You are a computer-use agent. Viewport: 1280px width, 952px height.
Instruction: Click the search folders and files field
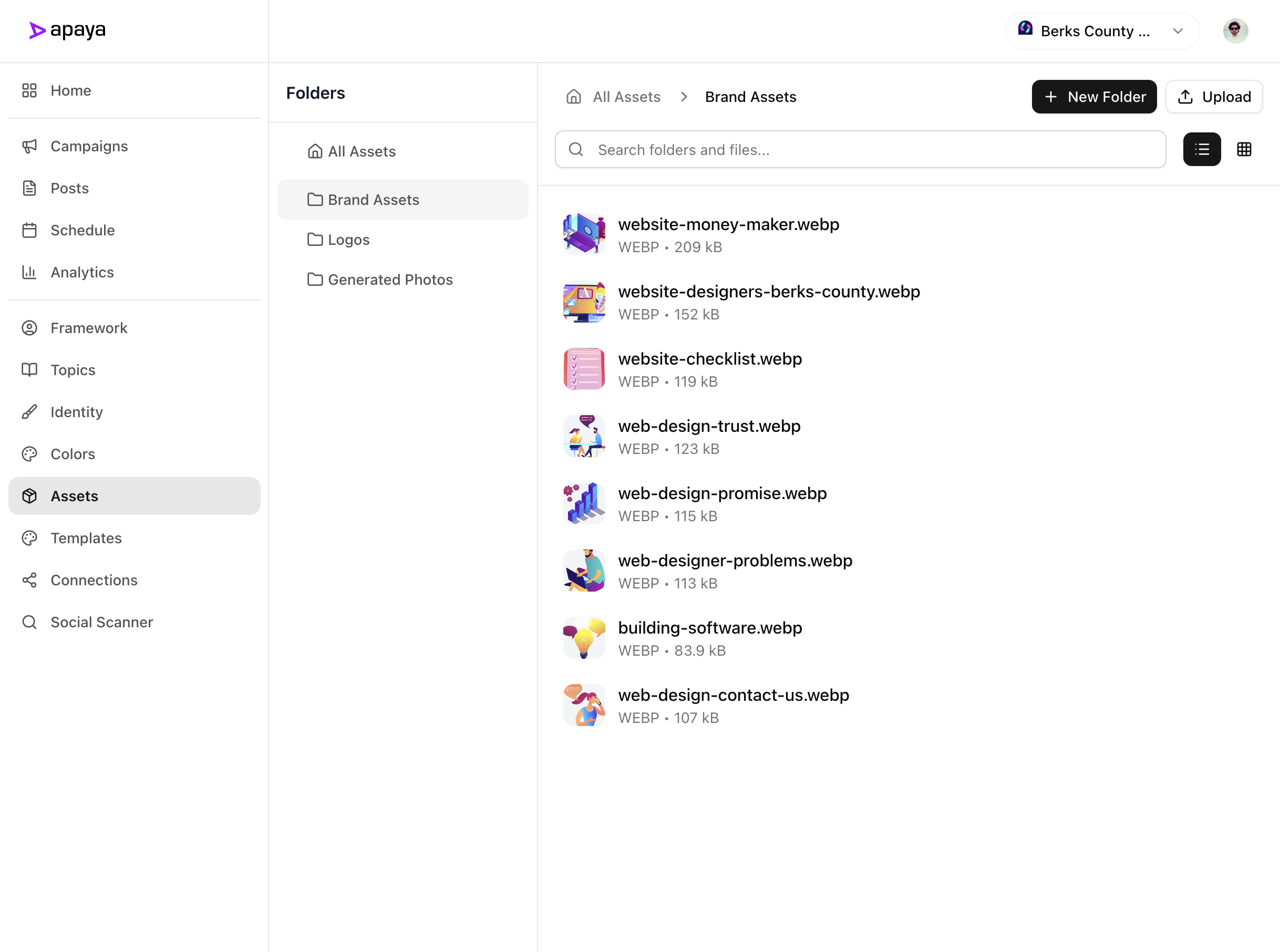point(860,150)
